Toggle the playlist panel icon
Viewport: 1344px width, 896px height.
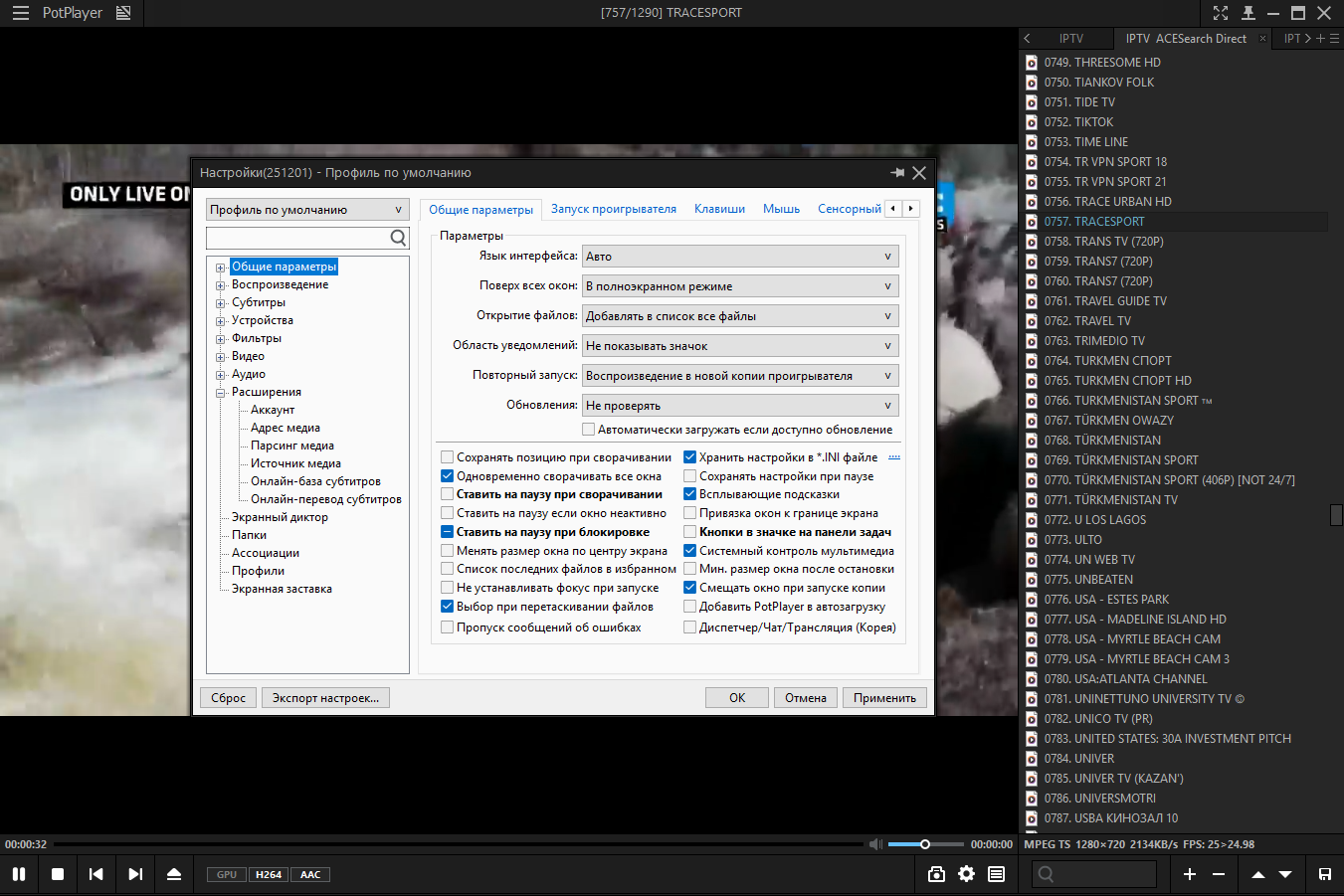996,874
